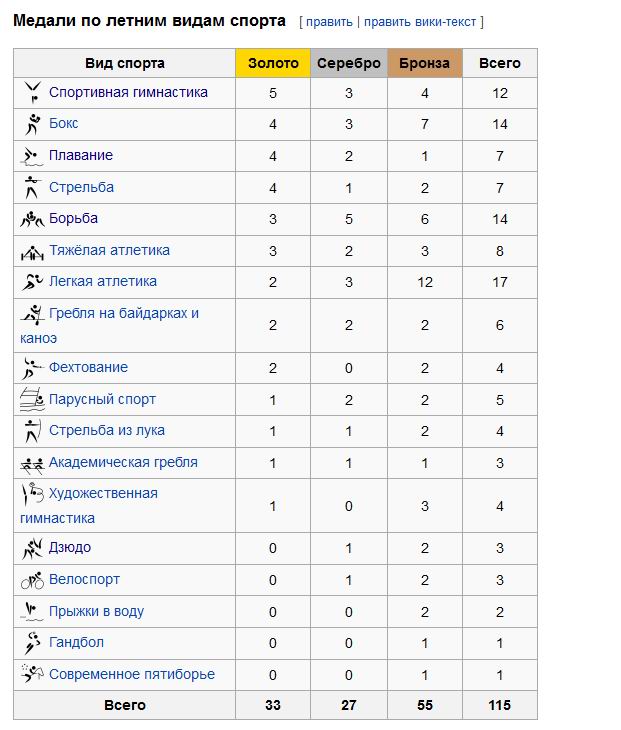Click the cycling pictogram beside Велоспорт
This screenshot has height=730, width=621.
(x=32, y=580)
